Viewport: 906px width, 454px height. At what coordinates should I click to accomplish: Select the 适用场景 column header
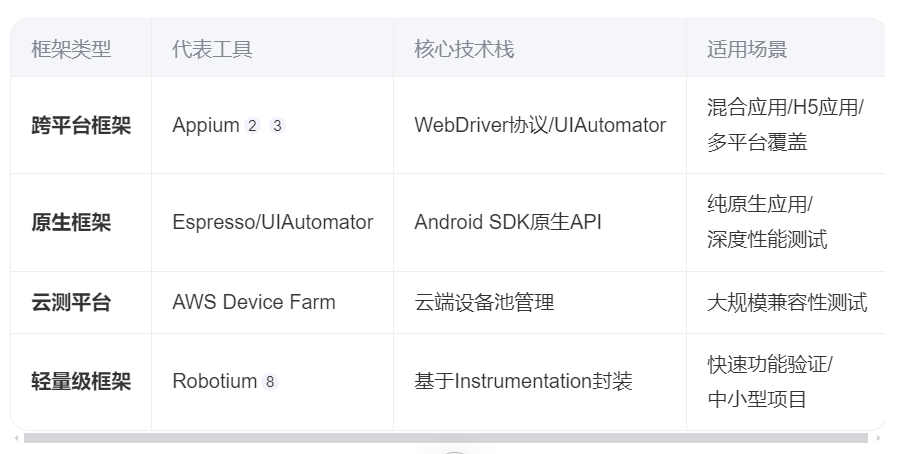click(747, 49)
